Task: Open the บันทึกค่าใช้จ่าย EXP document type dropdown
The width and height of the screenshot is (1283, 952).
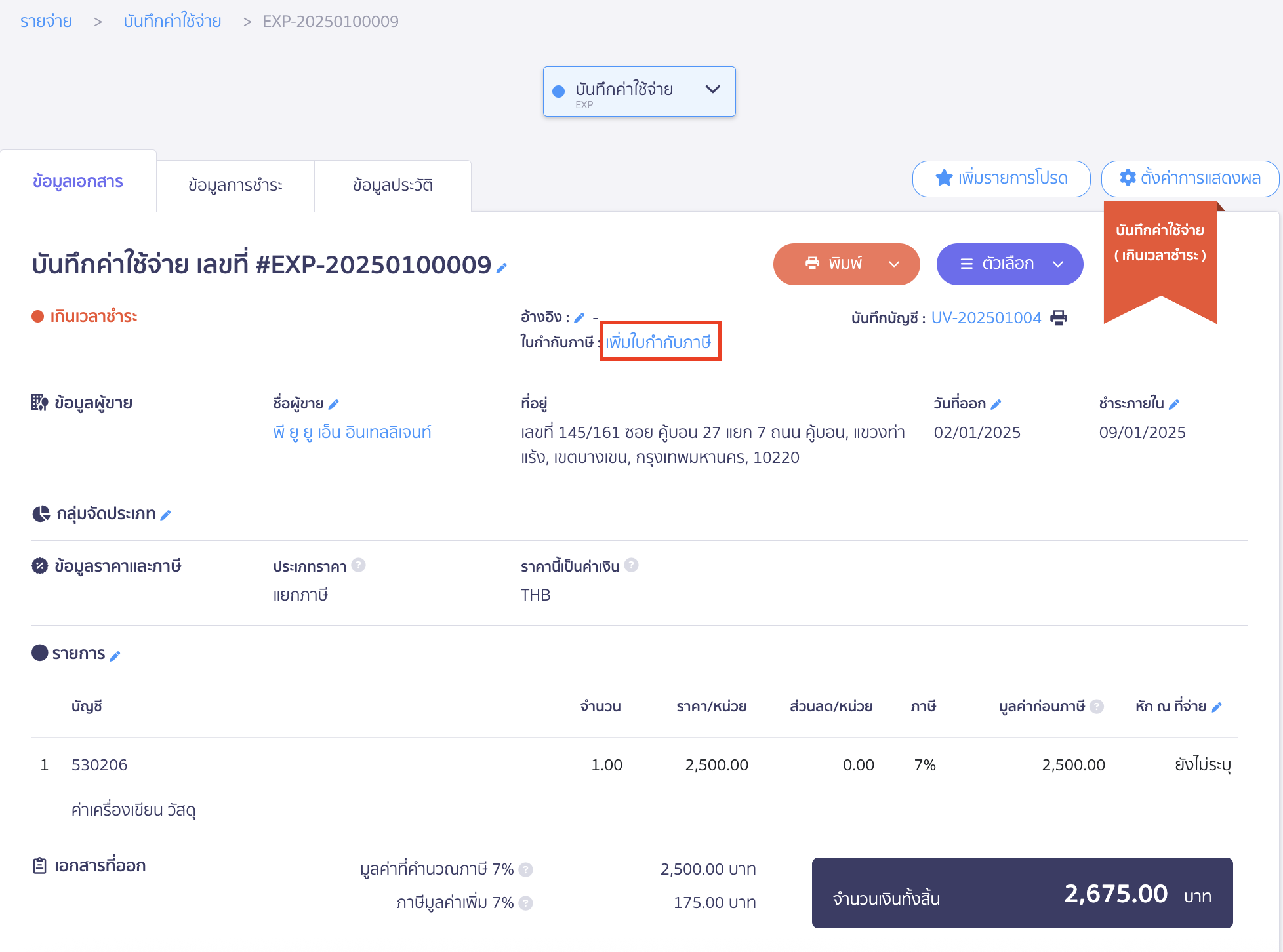Action: (639, 92)
